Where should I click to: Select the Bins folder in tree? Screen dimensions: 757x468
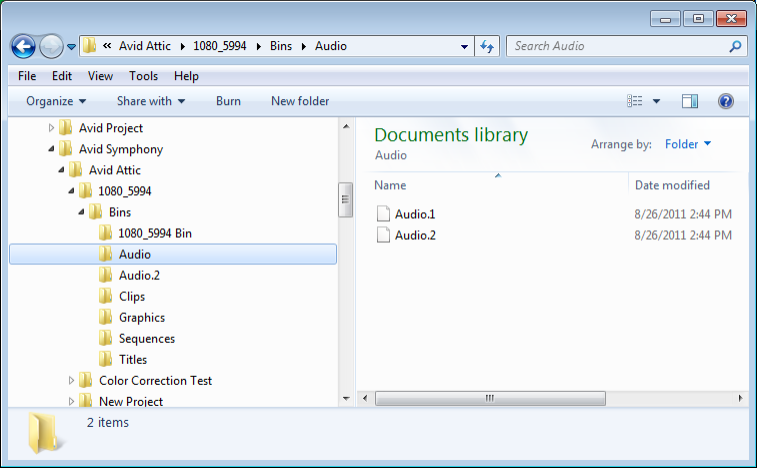120,212
